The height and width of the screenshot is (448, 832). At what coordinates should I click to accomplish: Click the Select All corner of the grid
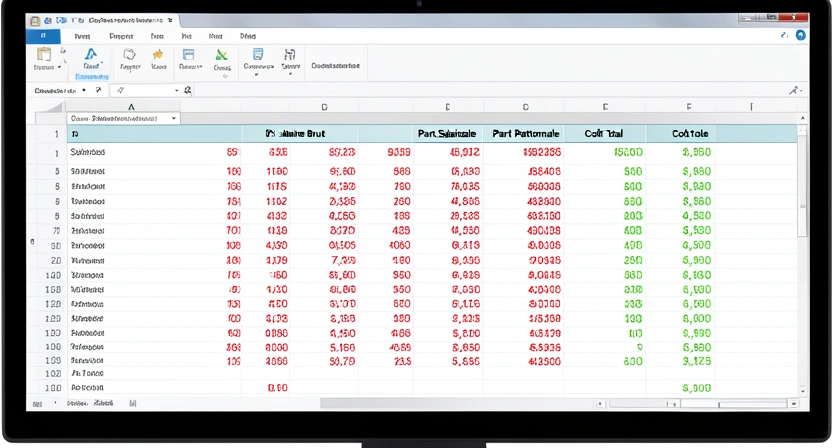[49, 107]
